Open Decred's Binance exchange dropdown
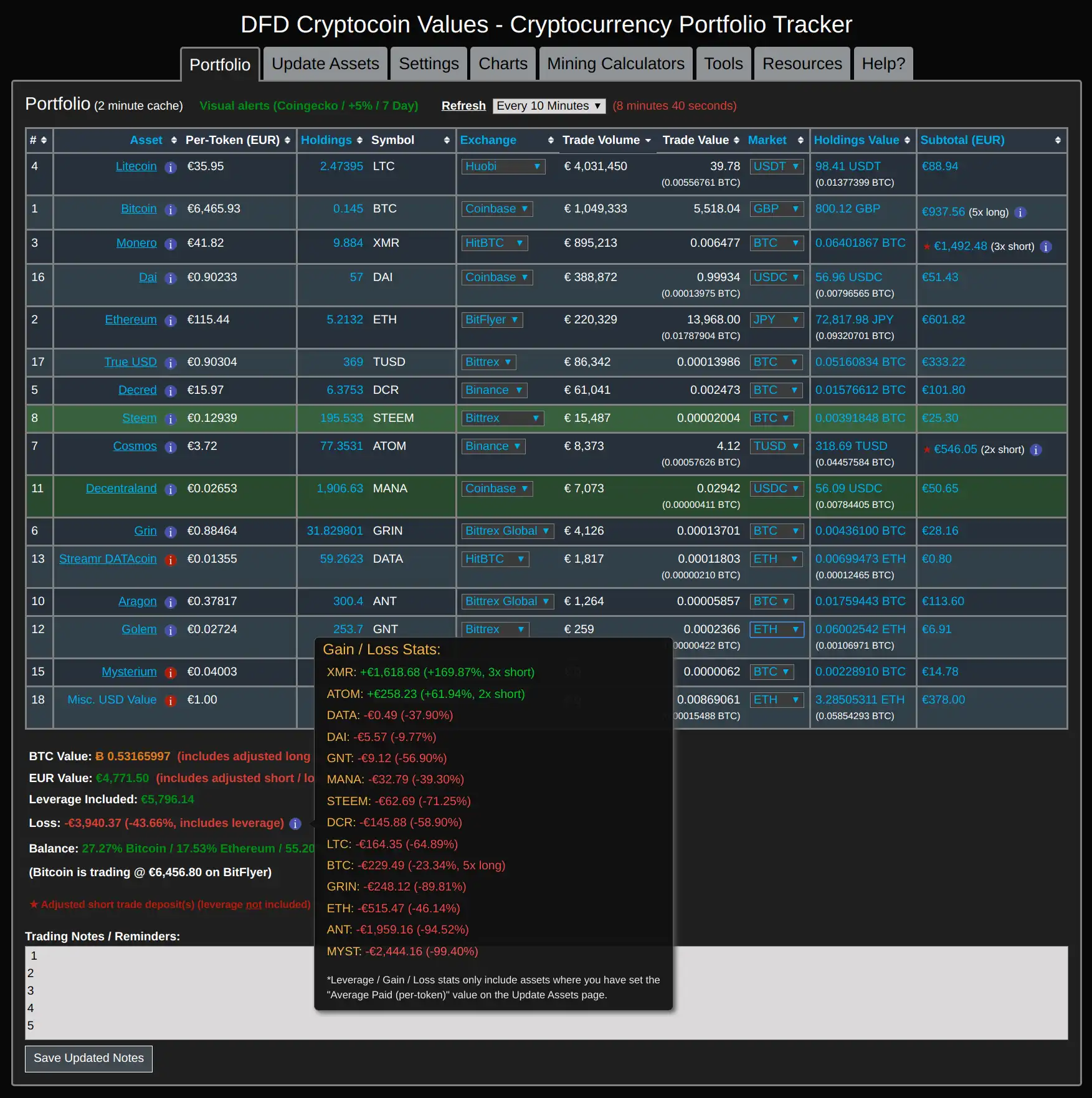Viewport: 1092px width, 1098px height. [495, 390]
